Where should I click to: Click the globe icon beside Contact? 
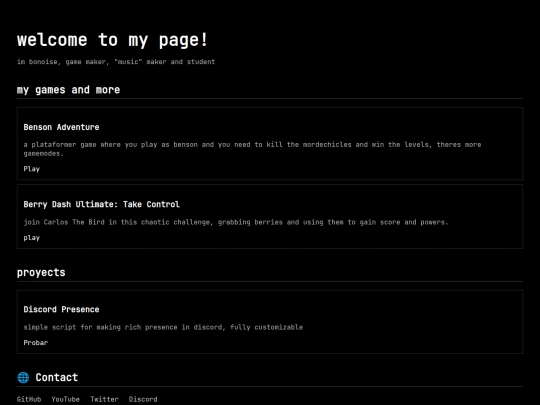(23, 377)
